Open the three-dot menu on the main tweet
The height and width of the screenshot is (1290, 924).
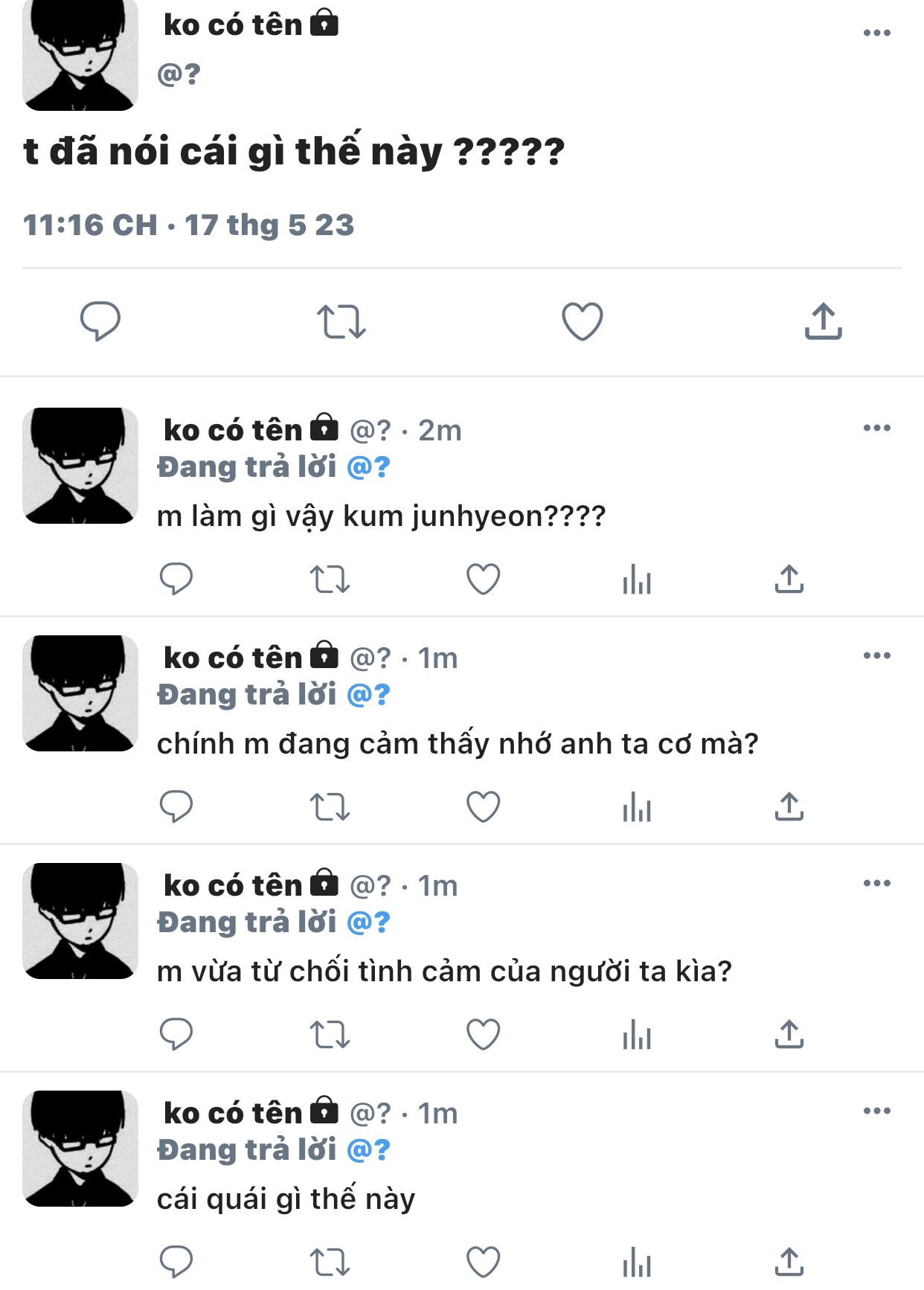[x=877, y=32]
